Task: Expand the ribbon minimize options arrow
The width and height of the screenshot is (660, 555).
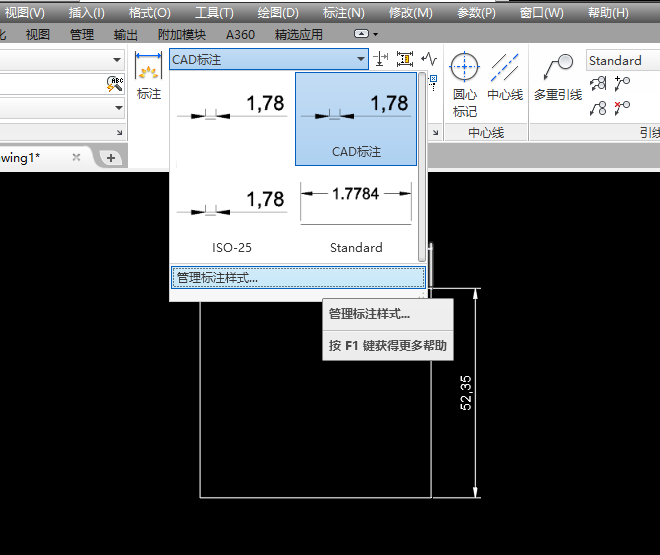Action: click(x=375, y=34)
